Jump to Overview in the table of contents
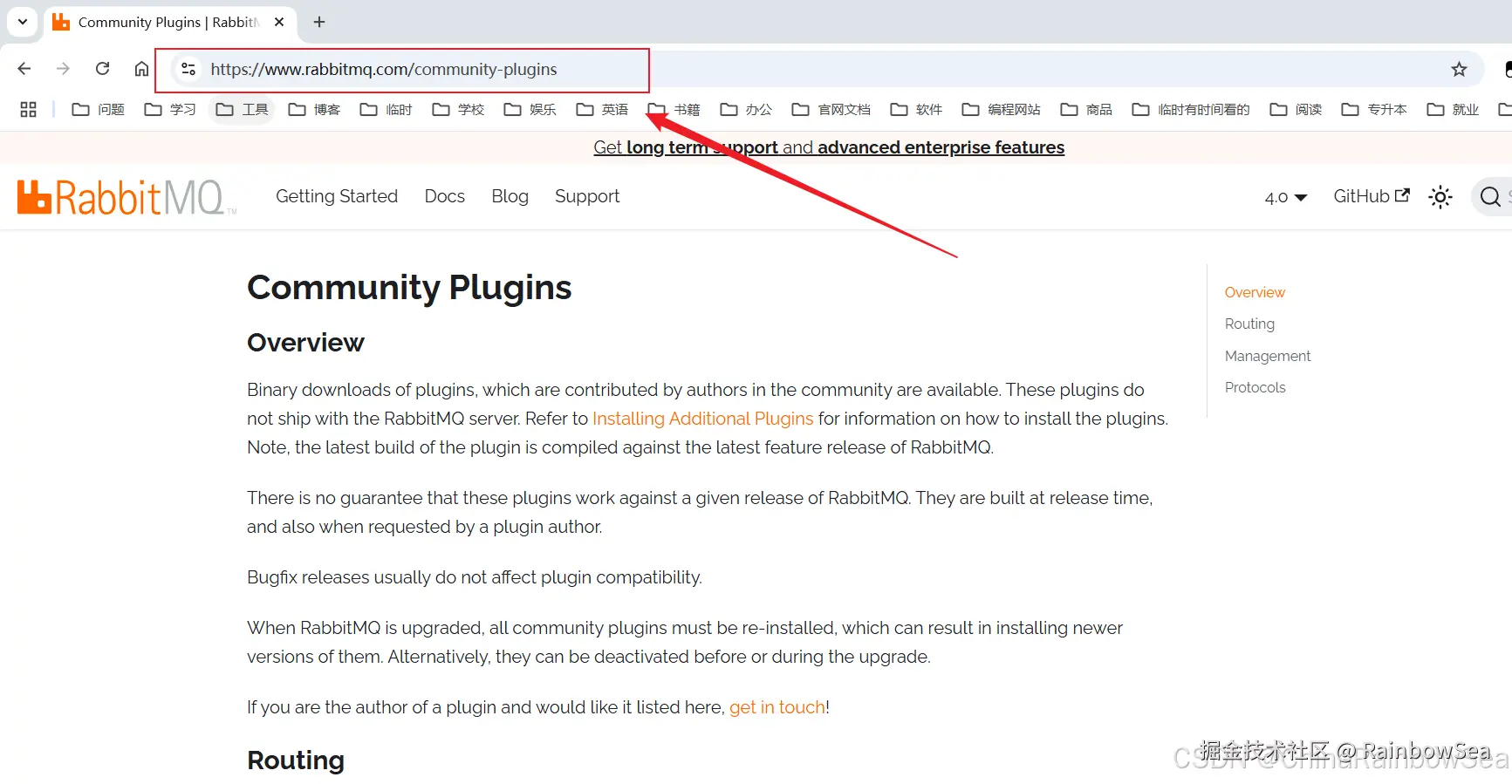The image size is (1512, 784). (1255, 292)
